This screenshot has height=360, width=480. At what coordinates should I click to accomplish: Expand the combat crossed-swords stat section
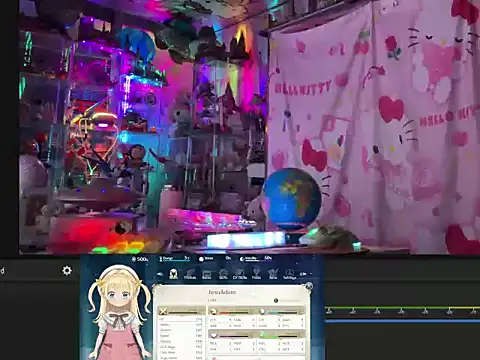[182, 311]
